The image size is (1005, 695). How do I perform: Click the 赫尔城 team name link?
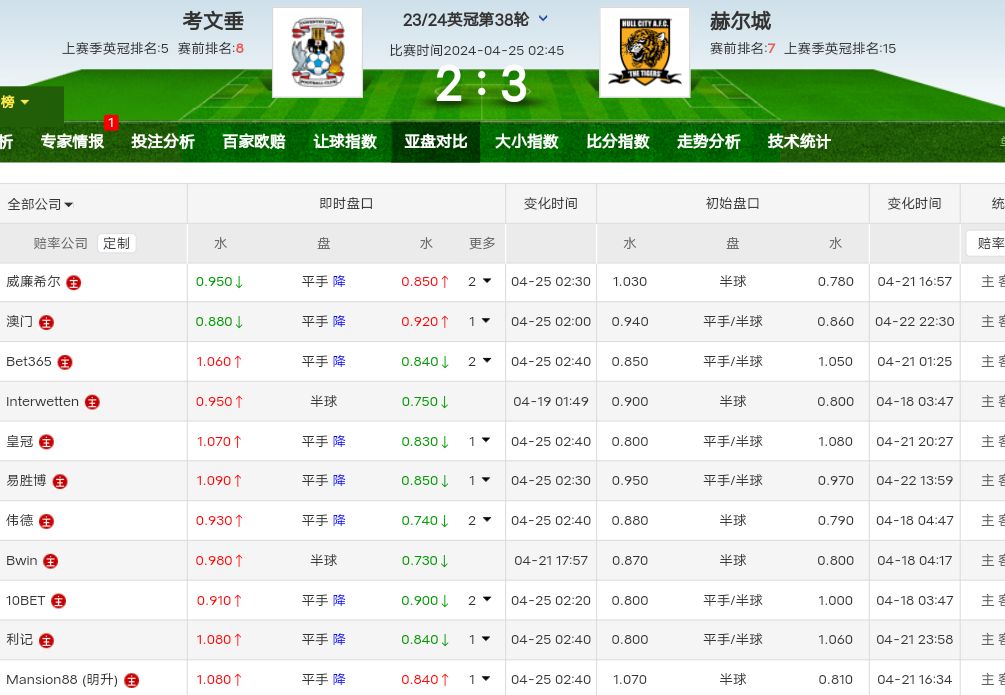tap(740, 21)
